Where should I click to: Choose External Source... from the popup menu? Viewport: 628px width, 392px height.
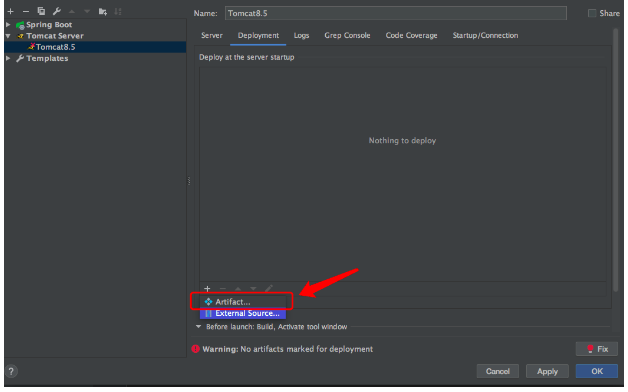243,314
